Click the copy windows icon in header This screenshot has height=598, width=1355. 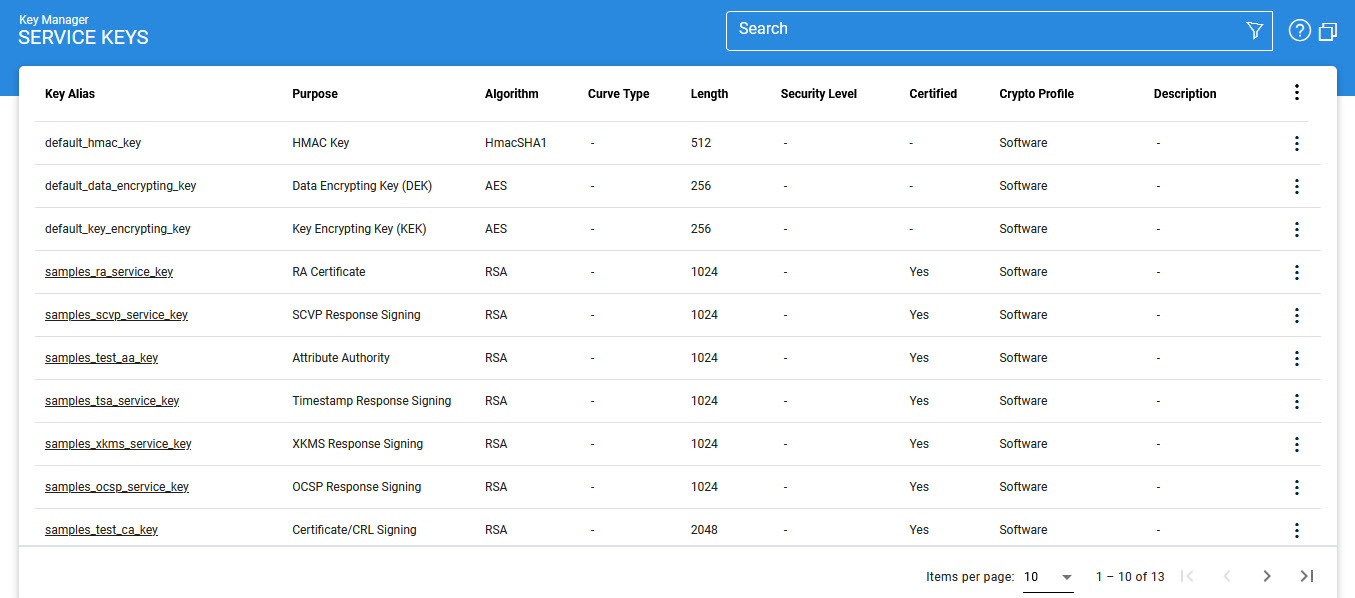1328,31
